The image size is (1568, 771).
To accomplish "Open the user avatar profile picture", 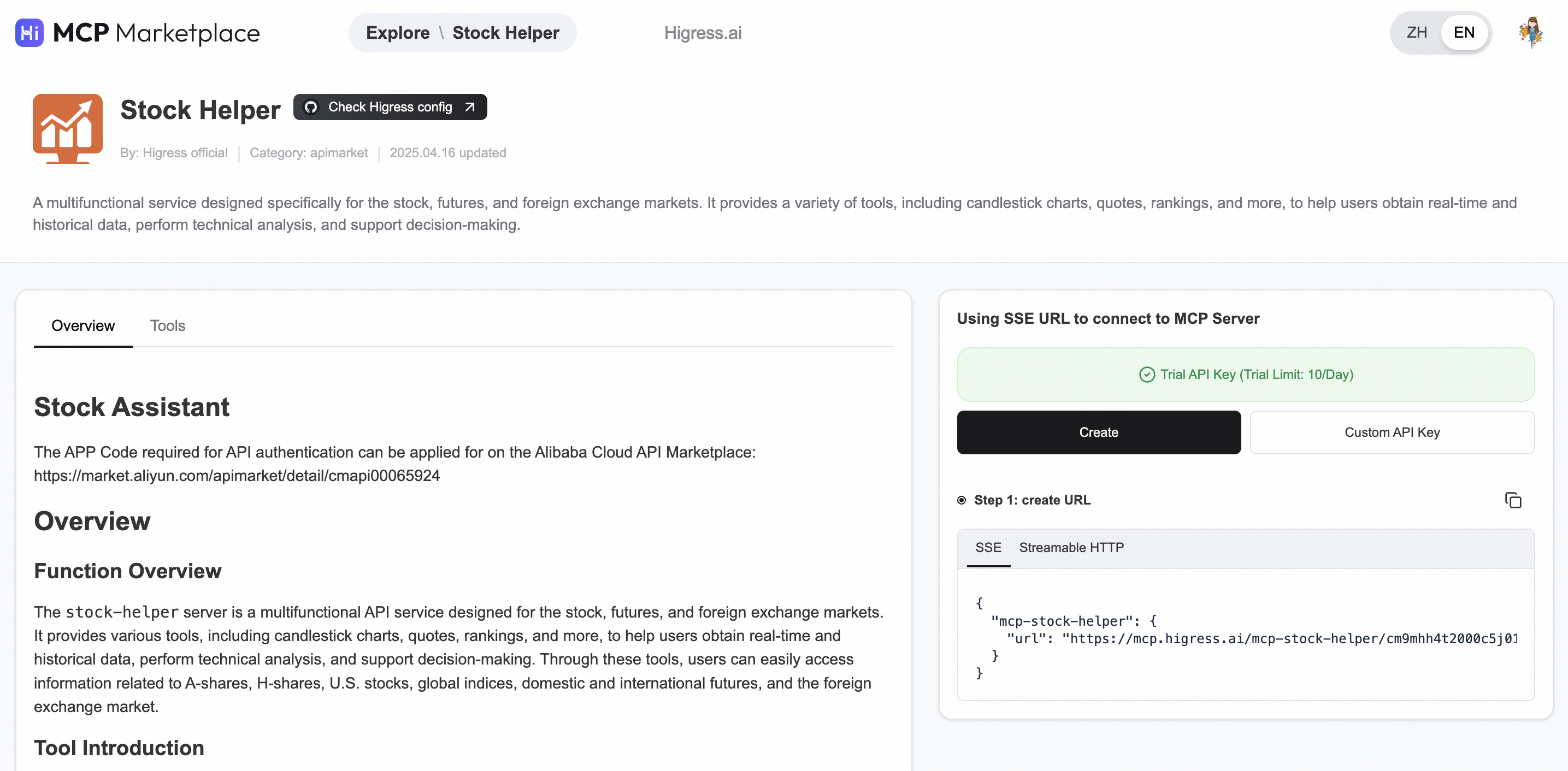I will [1530, 33].
